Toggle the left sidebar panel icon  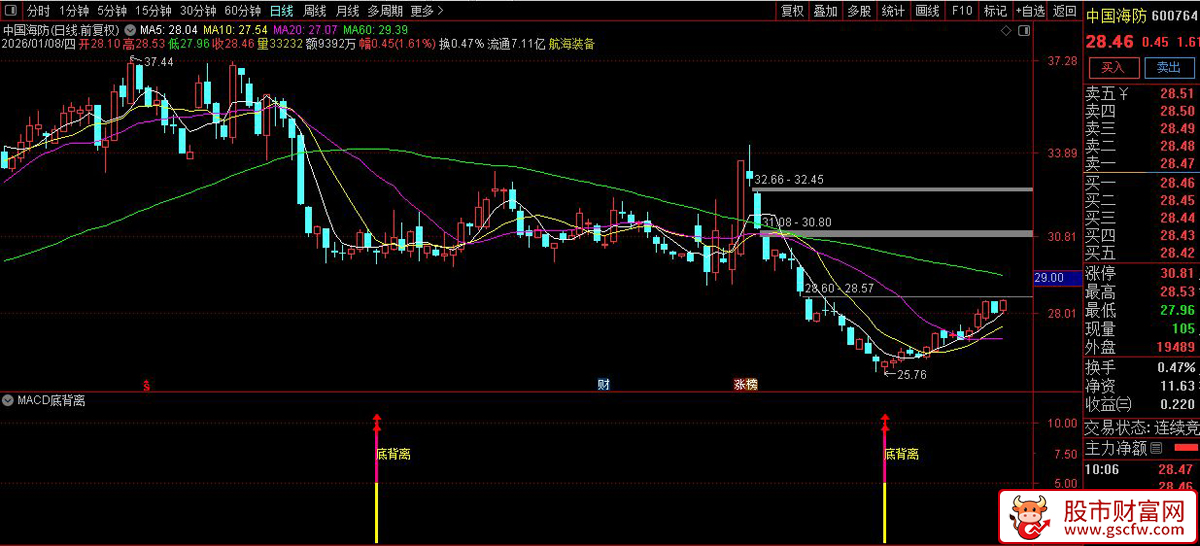click(x=10, y=11)
